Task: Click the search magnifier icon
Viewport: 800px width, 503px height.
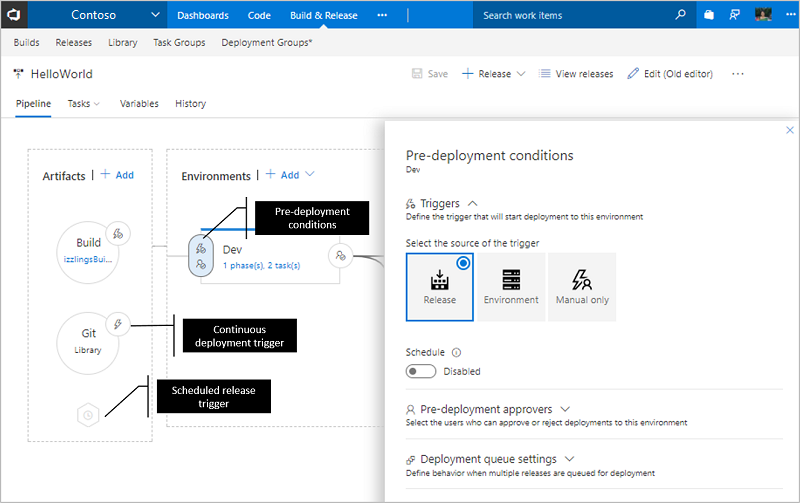Action: click(x=681, y=15)
